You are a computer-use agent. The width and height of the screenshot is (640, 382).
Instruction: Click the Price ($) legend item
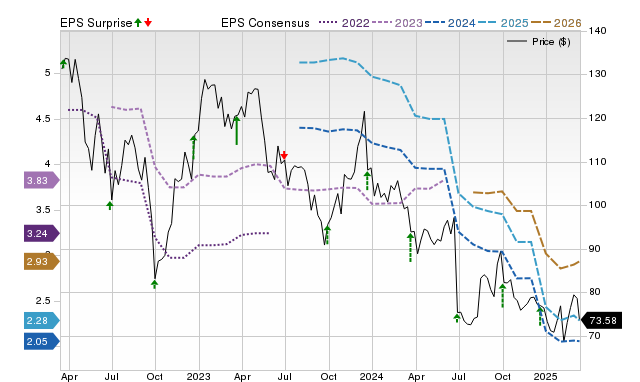coord(538,42)
